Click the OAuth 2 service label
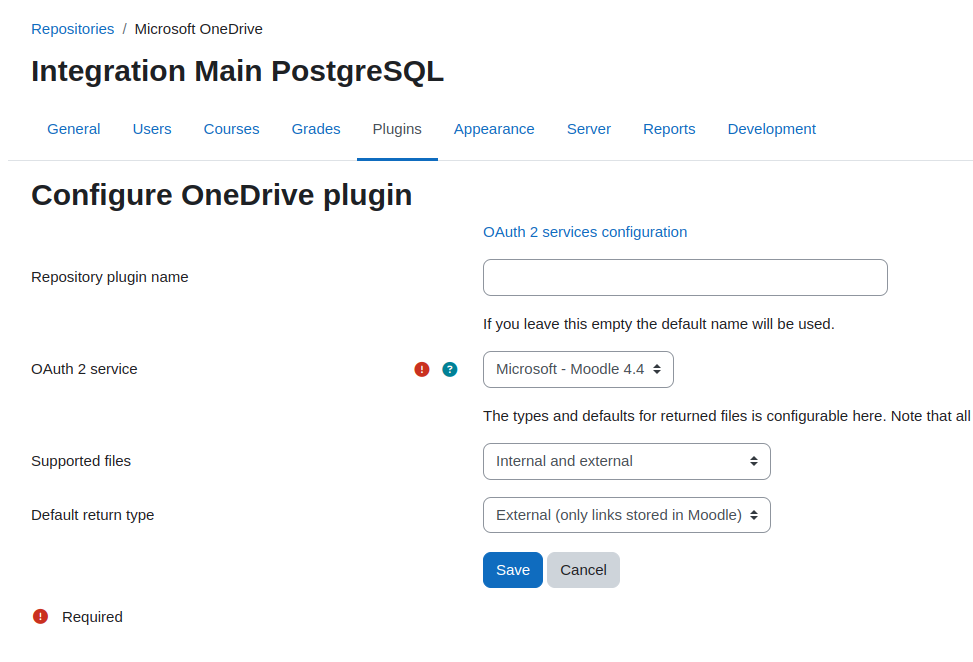Viewport: 973px width, 662px height. point(84,369)
